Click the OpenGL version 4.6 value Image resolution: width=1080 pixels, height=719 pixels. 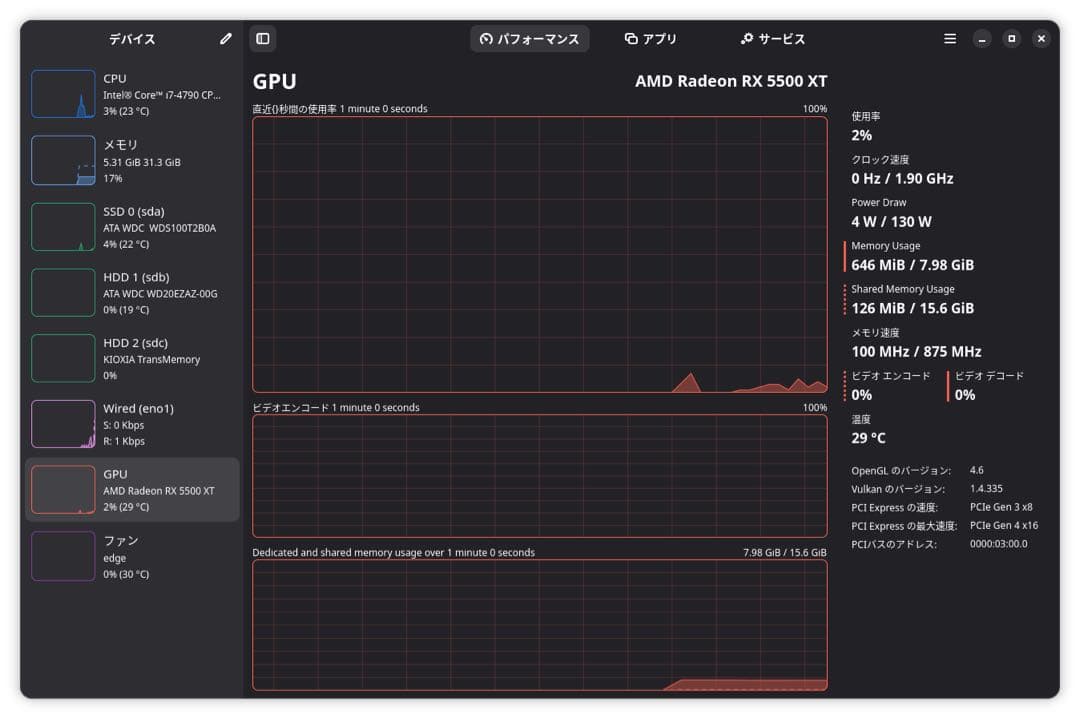tap(977, 470)
